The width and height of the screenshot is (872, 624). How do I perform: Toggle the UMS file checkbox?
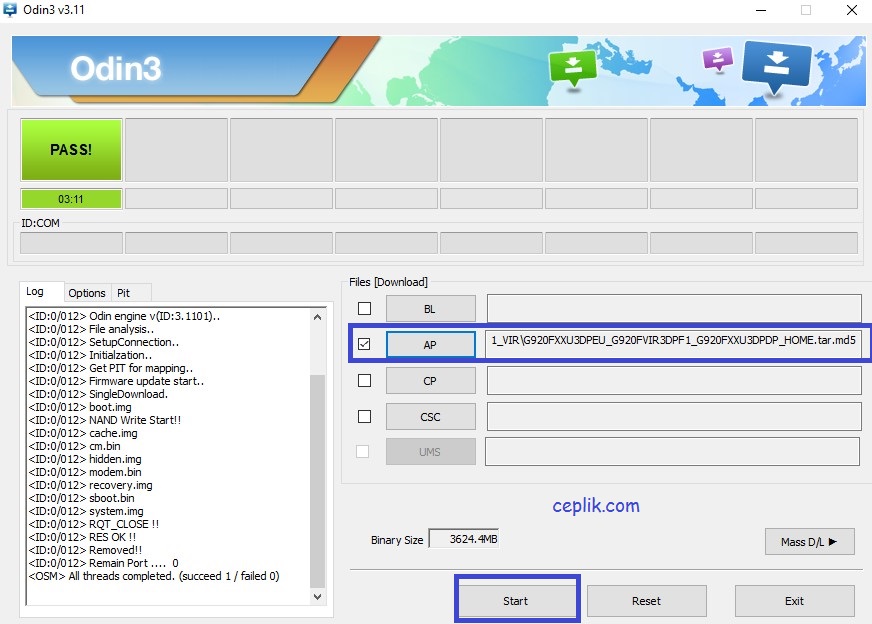[x=363, y=452]
